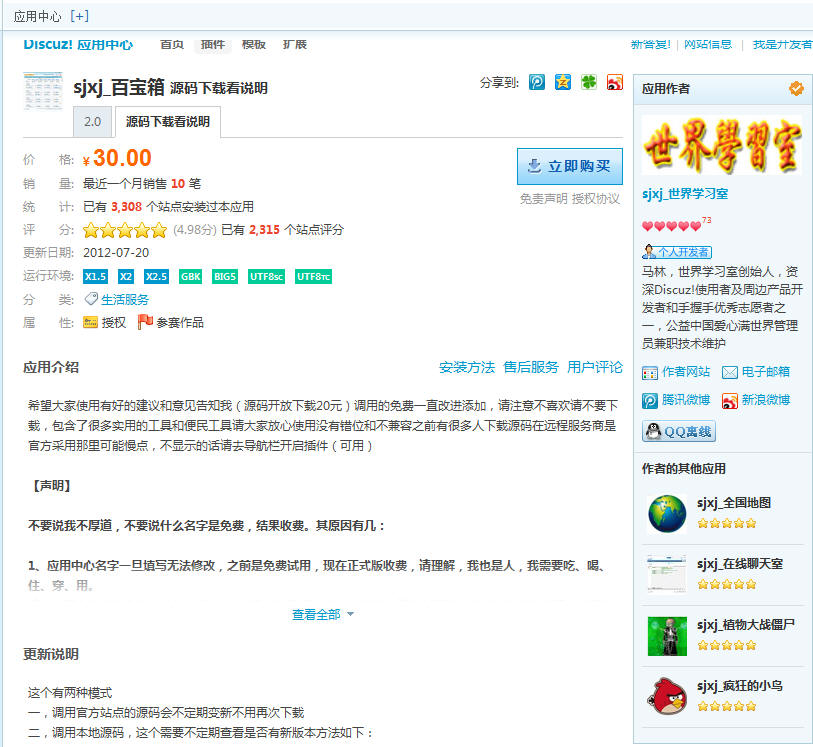
Task: Click the QQ离线 contact button
Action: [679, 431]
